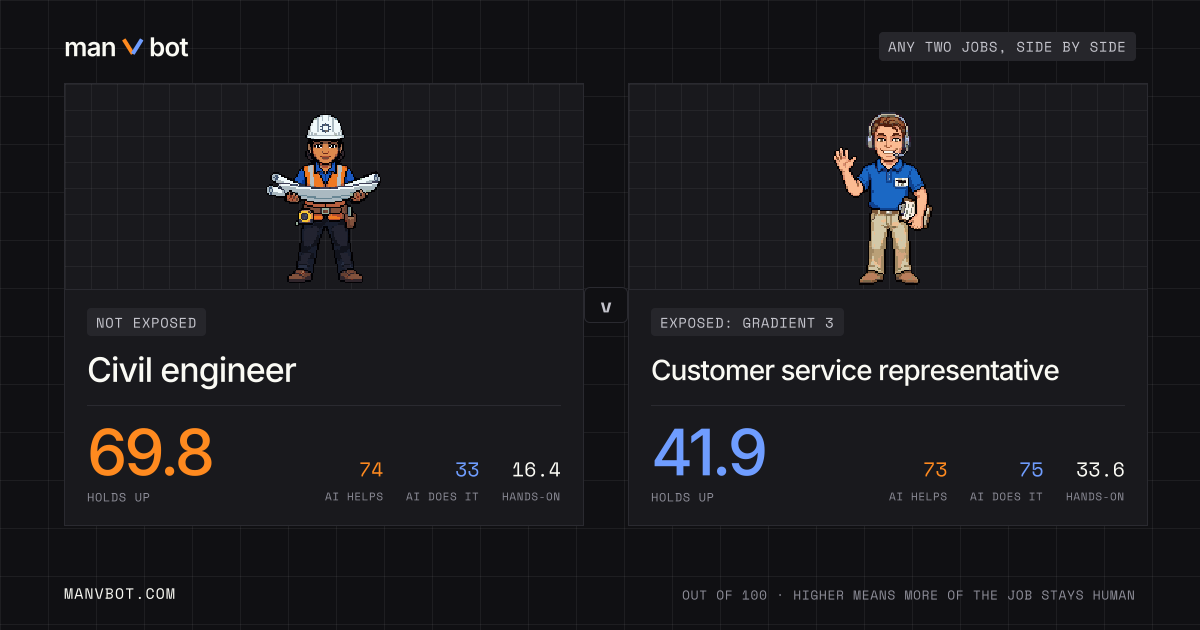Click AI HELPS label in Customer service card
This screenshot has width=1200, height=630.
pos(918,497)
